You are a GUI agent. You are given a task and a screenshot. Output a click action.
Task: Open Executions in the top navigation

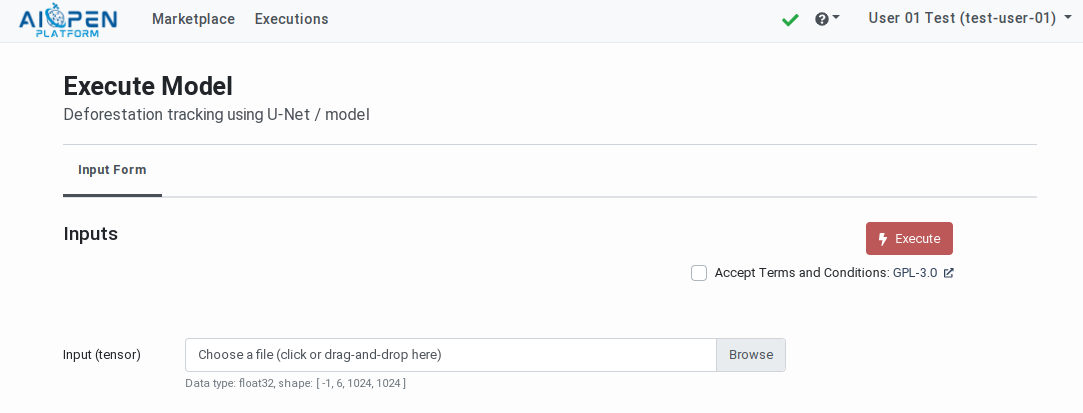[291, 19]
